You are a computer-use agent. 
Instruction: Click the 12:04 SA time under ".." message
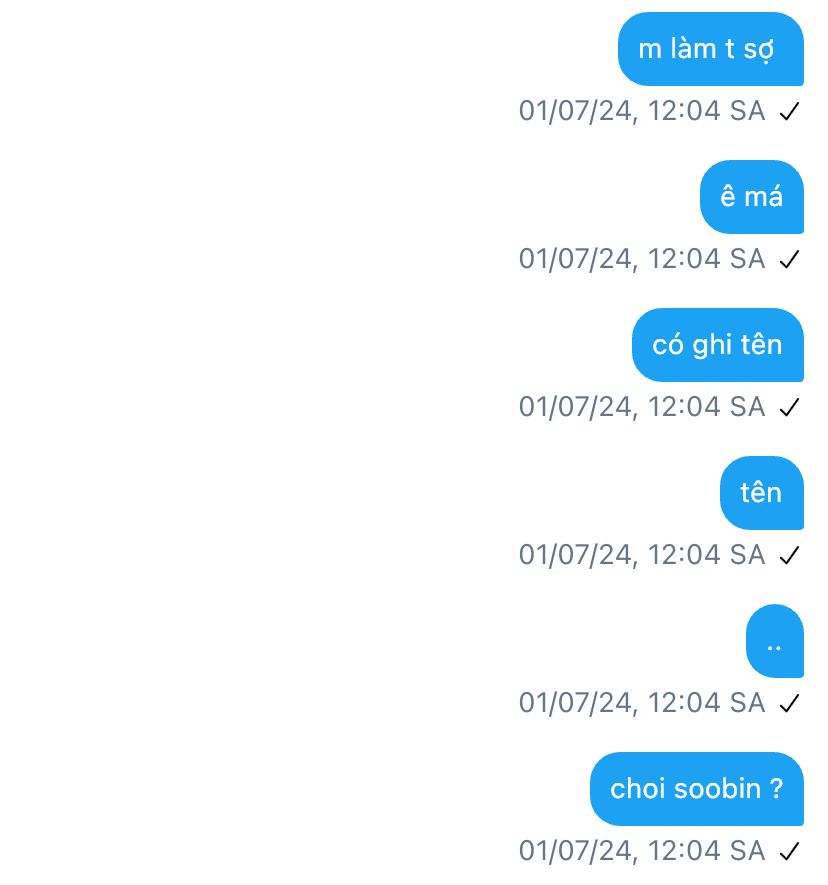(706, 703)
